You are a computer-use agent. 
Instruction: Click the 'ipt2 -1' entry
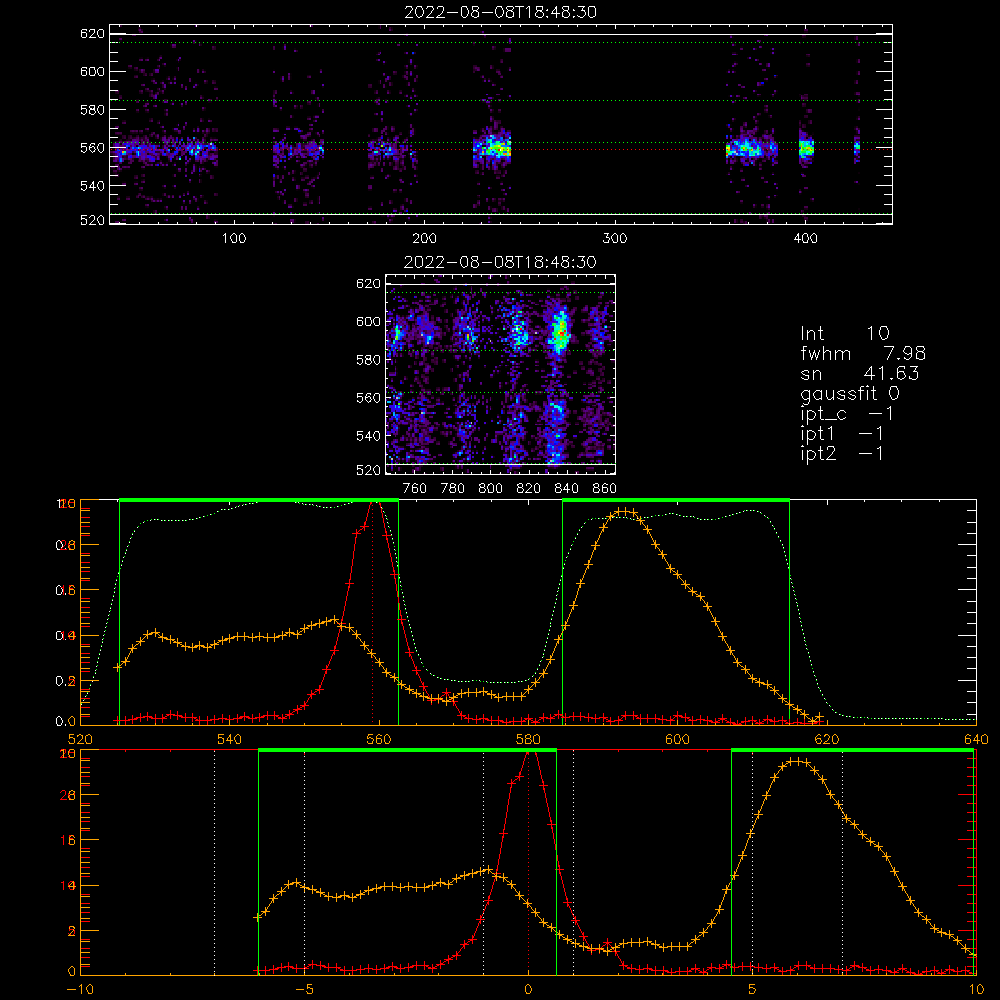click(x=842, y=453)
